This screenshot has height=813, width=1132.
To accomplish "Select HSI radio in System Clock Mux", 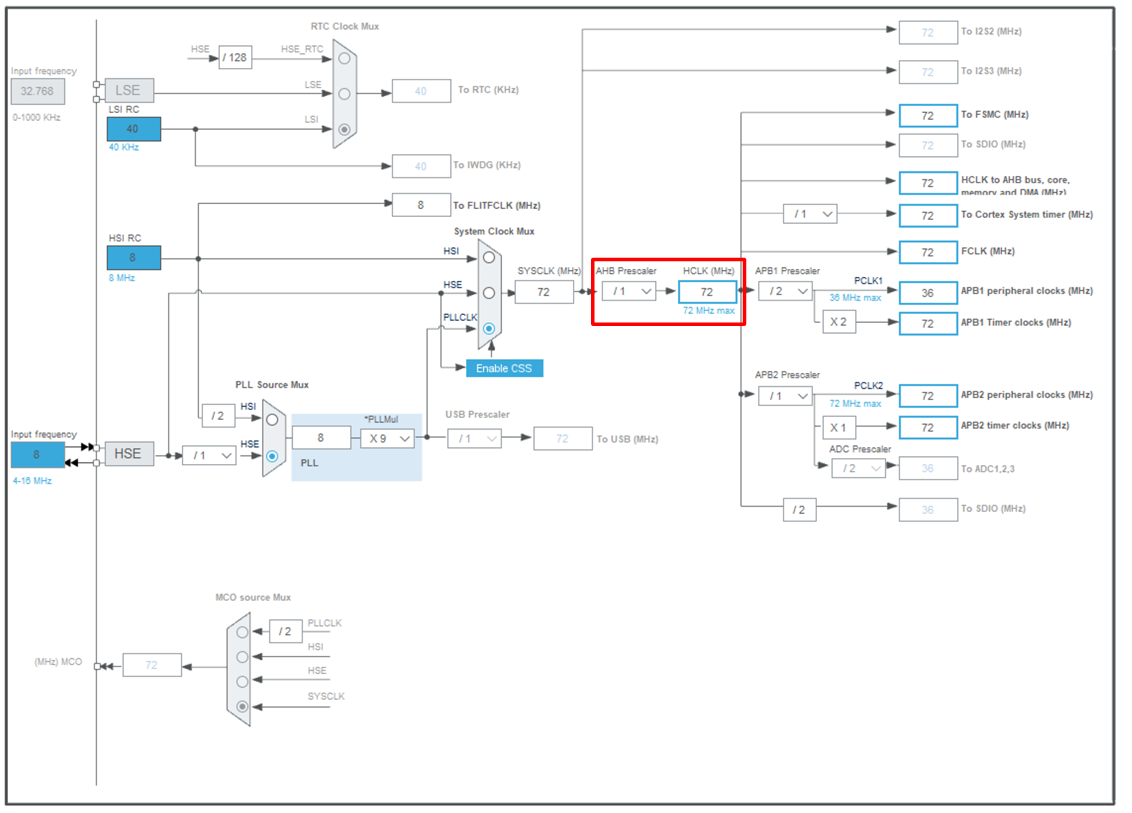I will (x=489, y=257).
